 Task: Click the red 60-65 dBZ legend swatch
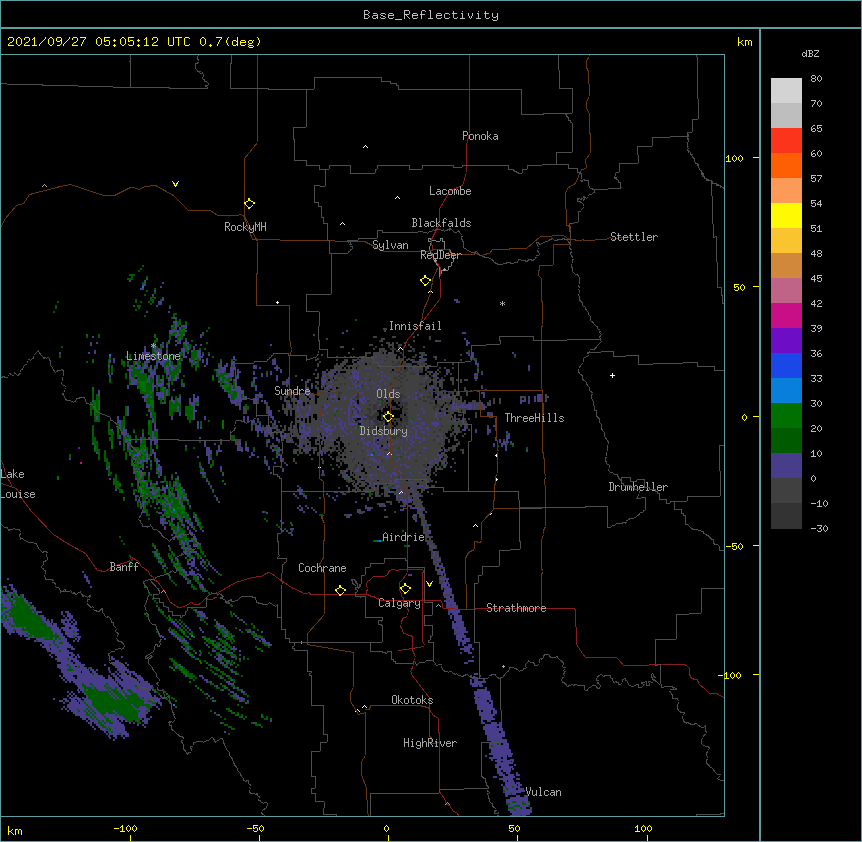786,141
